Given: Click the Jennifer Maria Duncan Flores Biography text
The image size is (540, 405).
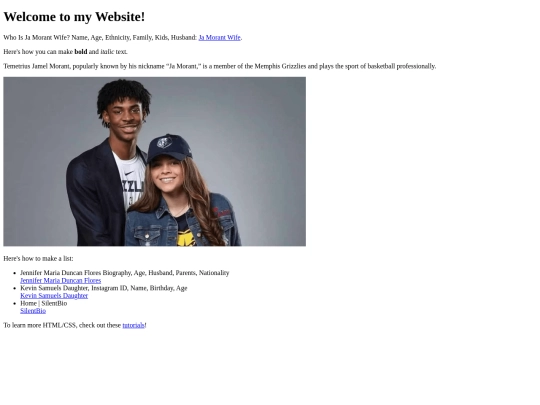Looking at the screenshot, I should tap(125, 273).
